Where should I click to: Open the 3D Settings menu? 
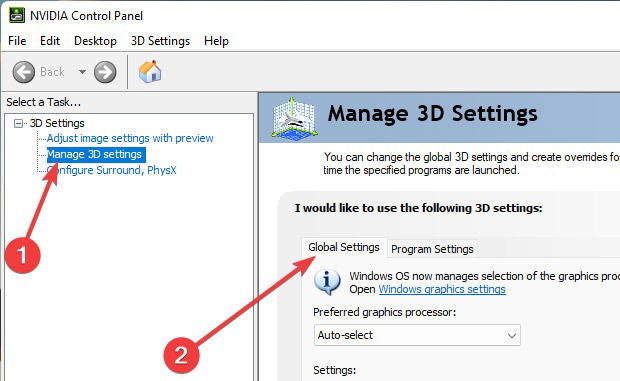point(160,41)
